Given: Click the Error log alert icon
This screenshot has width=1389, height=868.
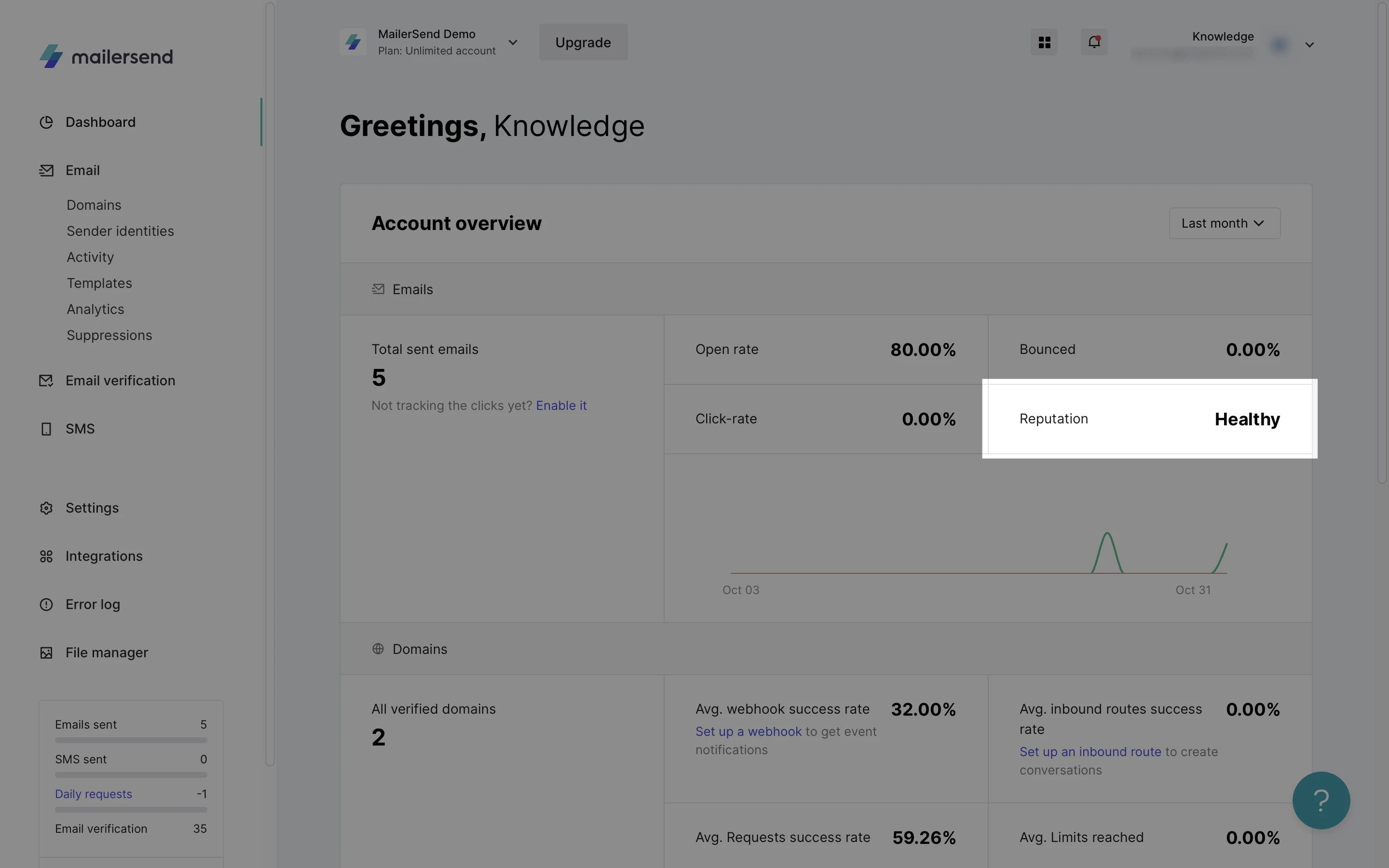Looking at the screenshot, I should click(x=46, y=605).
